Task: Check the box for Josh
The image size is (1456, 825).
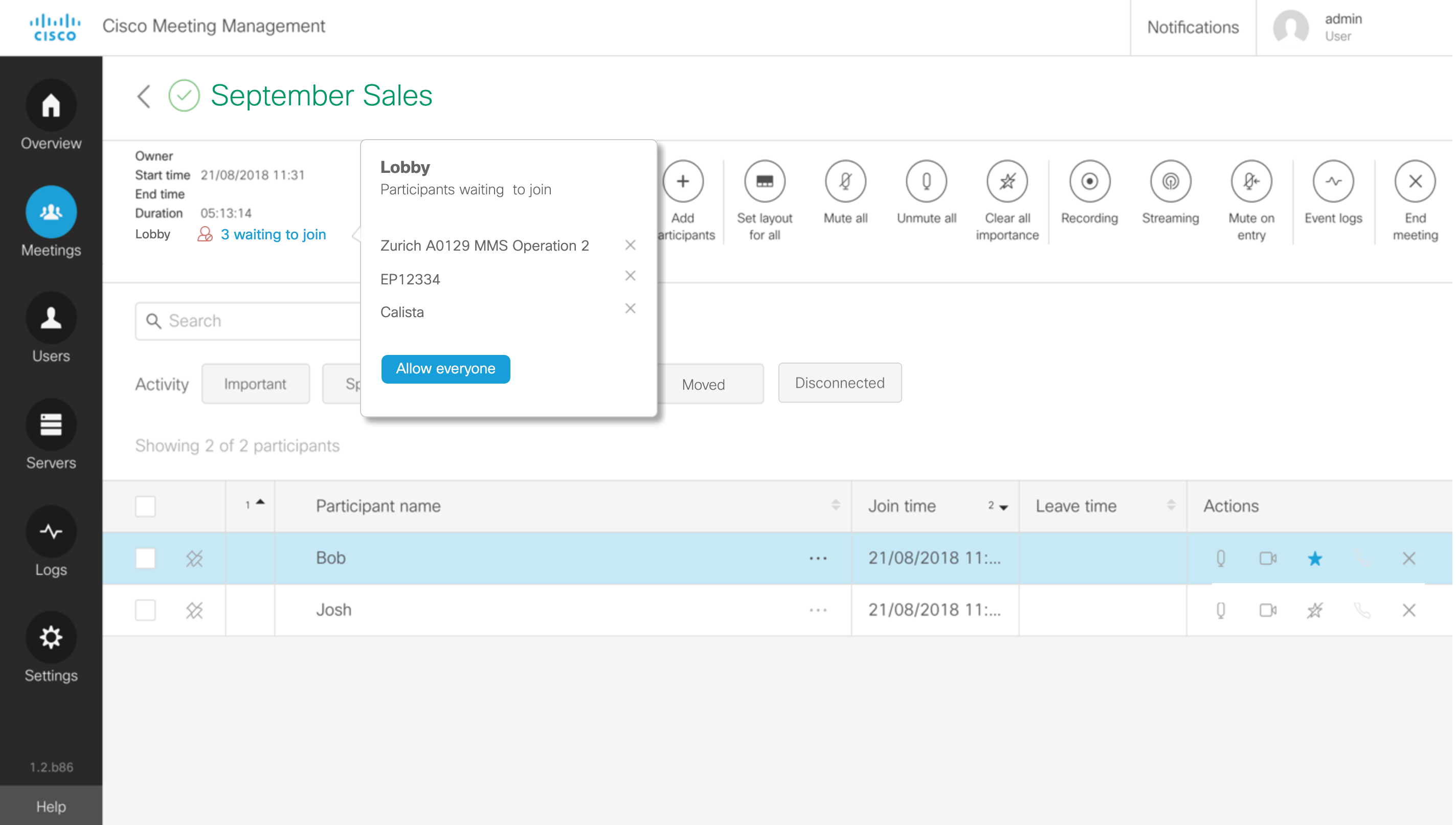Action: [146, 610]
